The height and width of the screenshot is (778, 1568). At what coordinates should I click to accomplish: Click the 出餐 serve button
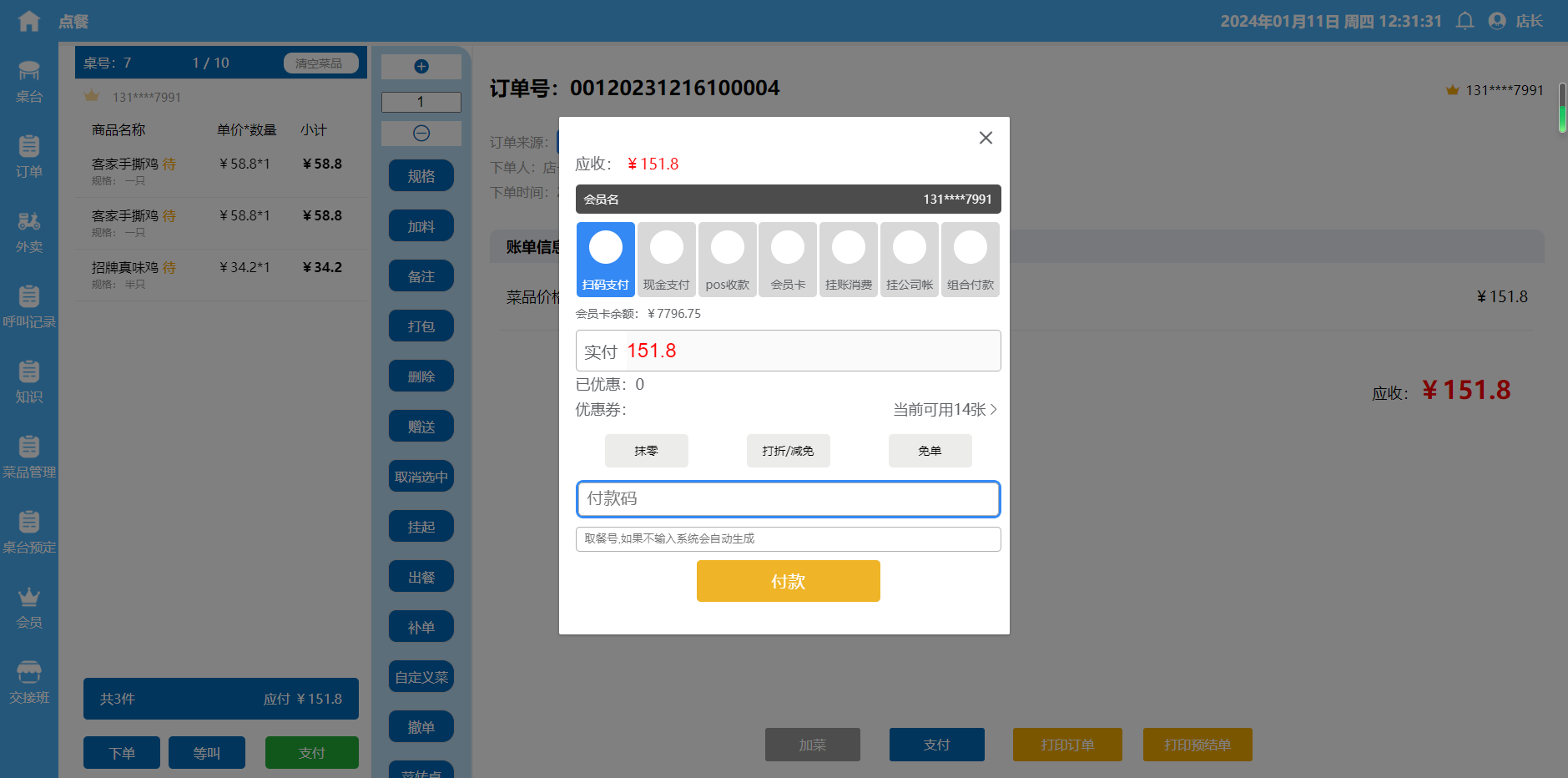coord(421,577)
